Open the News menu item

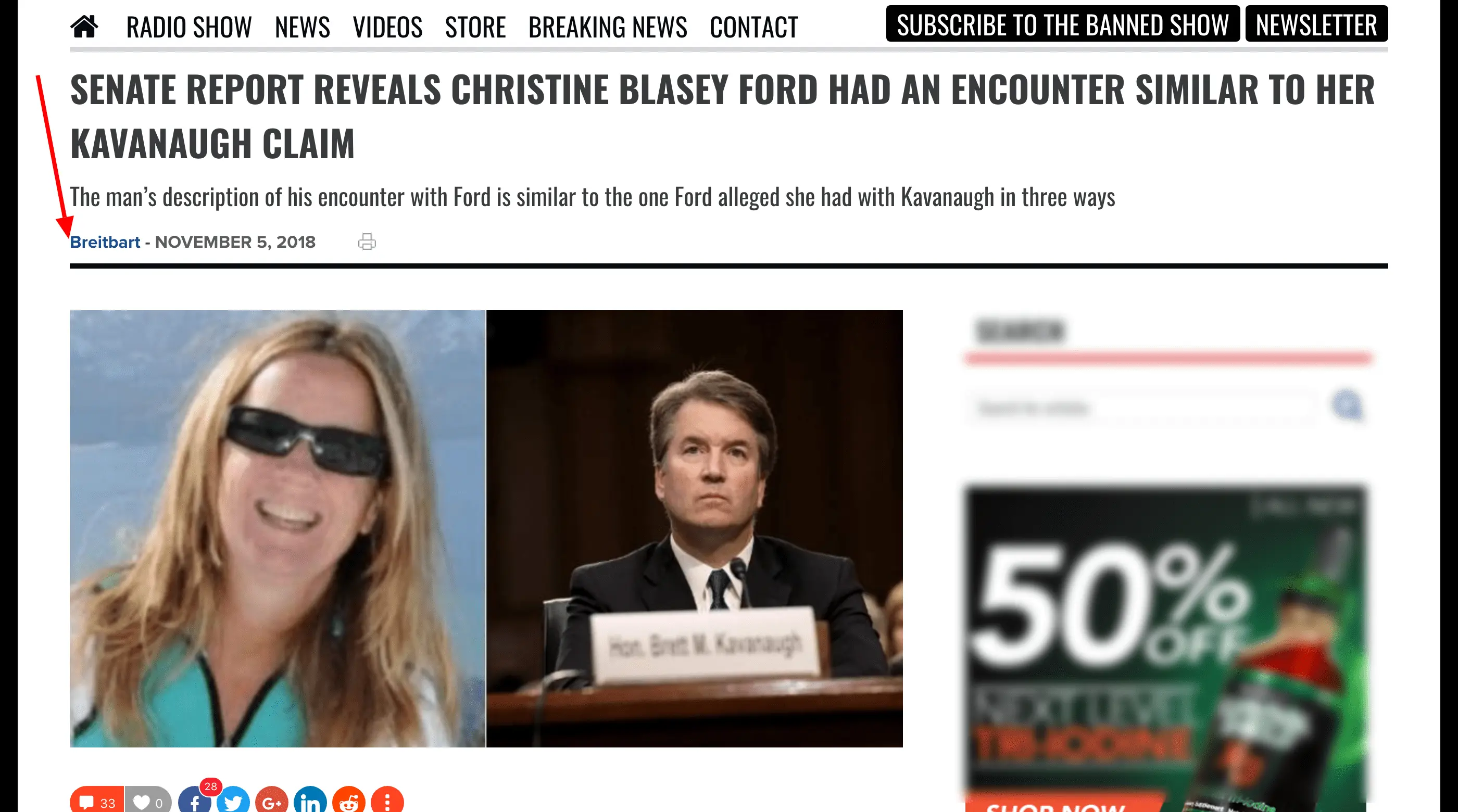coord(302,27)
